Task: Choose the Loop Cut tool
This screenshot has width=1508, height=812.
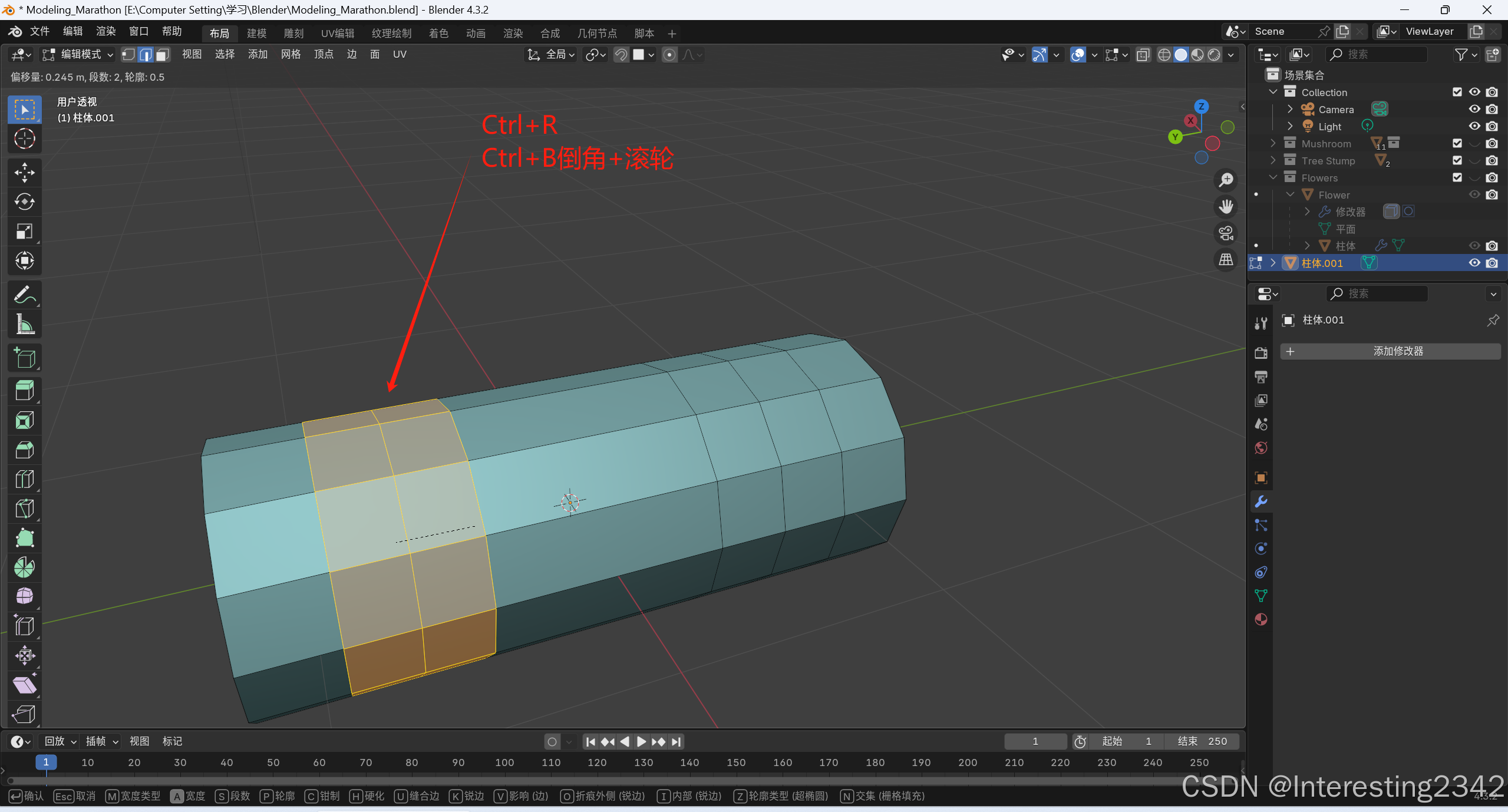Action: tap(24, 479)
